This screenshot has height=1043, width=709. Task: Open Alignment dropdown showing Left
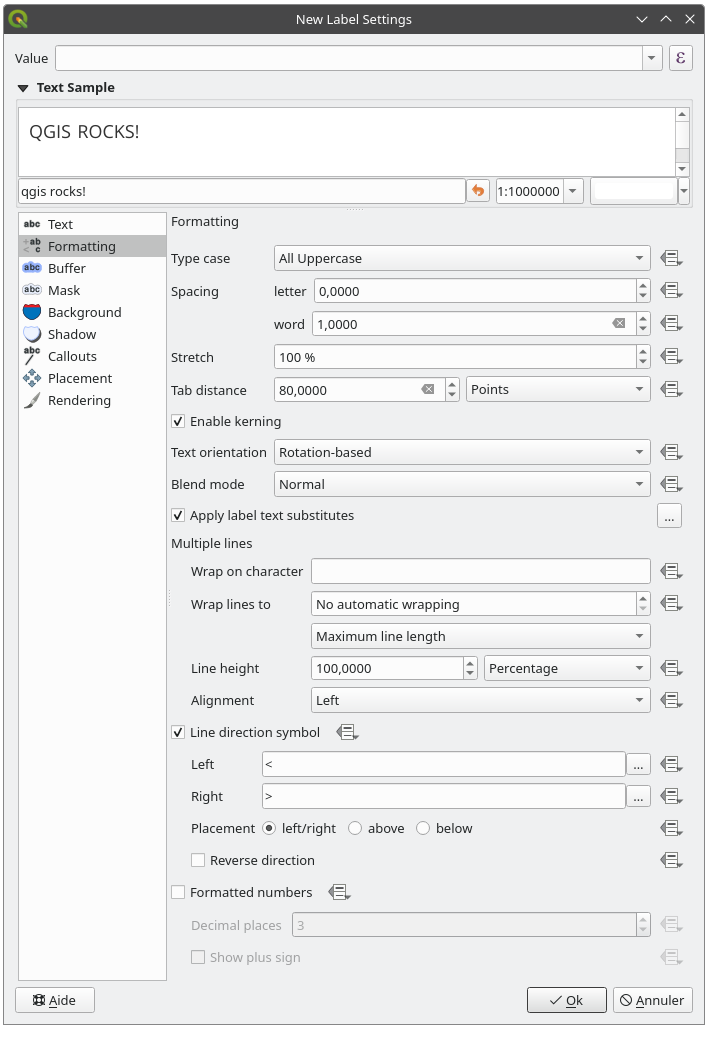[480, 700]
